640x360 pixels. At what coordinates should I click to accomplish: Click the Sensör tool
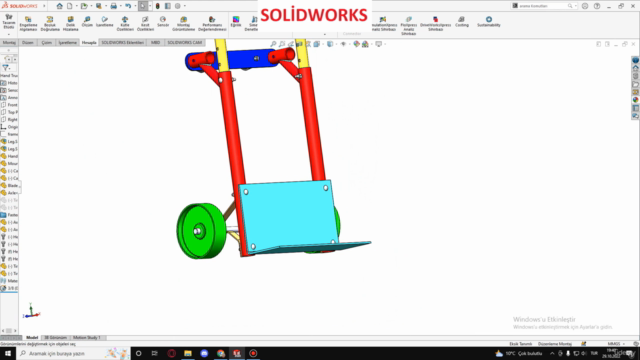pos(163,22)
